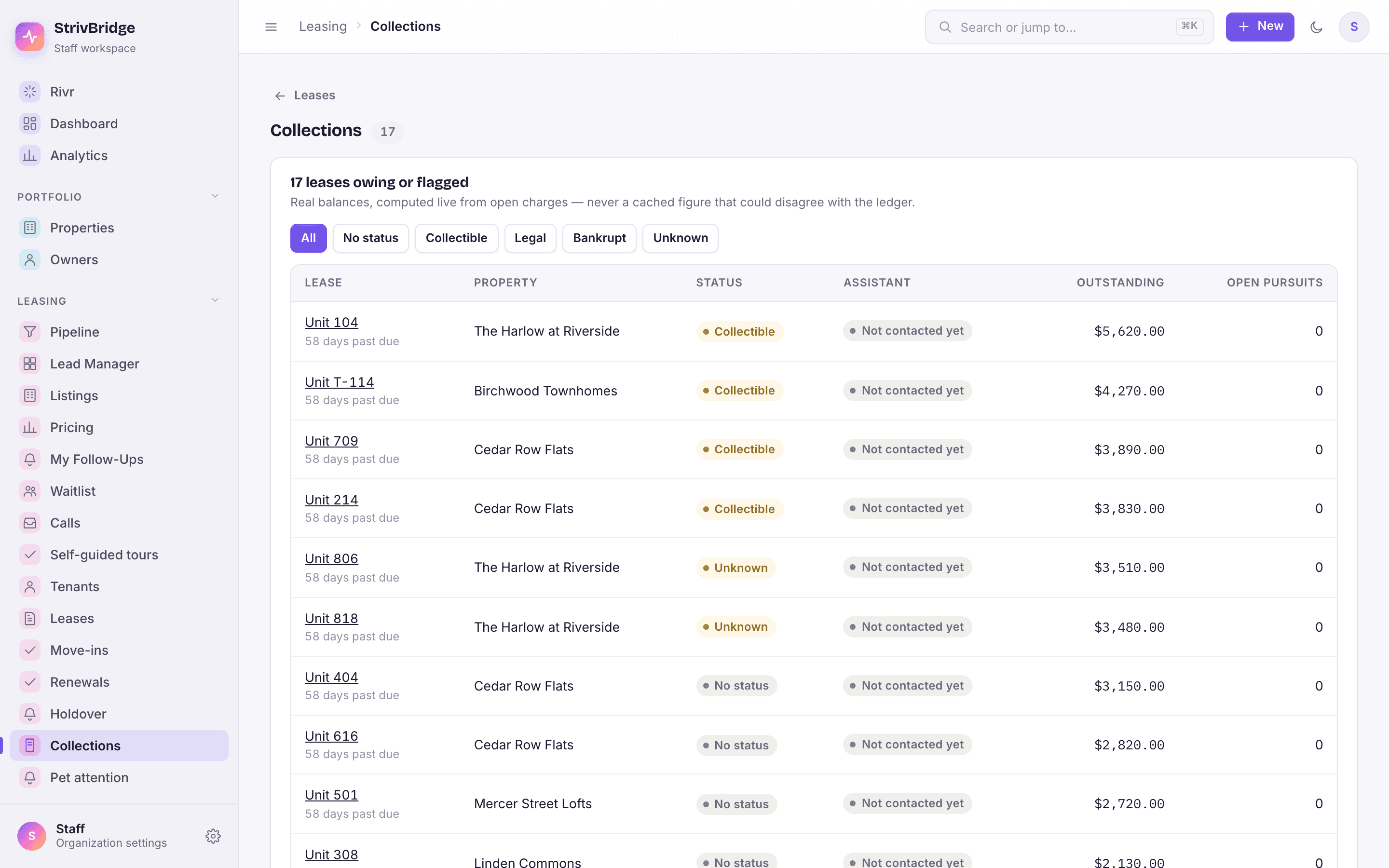Open Renewals in the sidebar
Screen dimensions: 1389x868
(x=120, y=682)
